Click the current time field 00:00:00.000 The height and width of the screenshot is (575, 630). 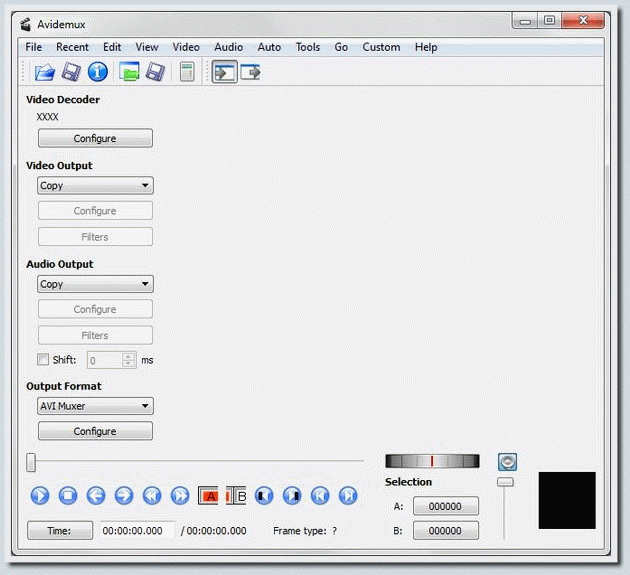coord(137,530)
